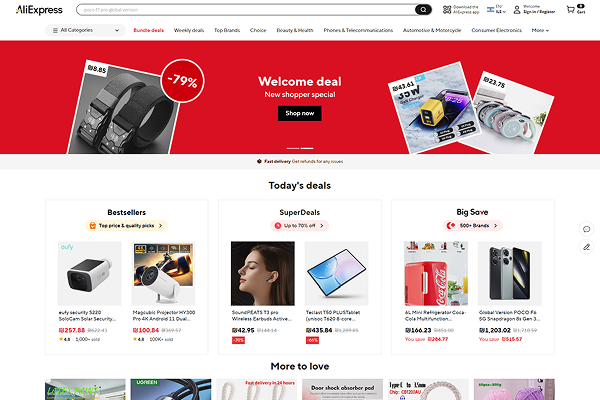The image size is (600, 400).
Task: Click the search magnifier button
Action: pyautogui.click(x=423, y=10)
